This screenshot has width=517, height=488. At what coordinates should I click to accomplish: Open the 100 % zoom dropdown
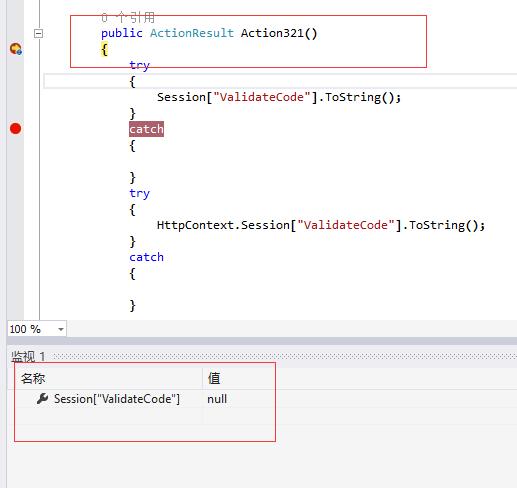[37, 329]
